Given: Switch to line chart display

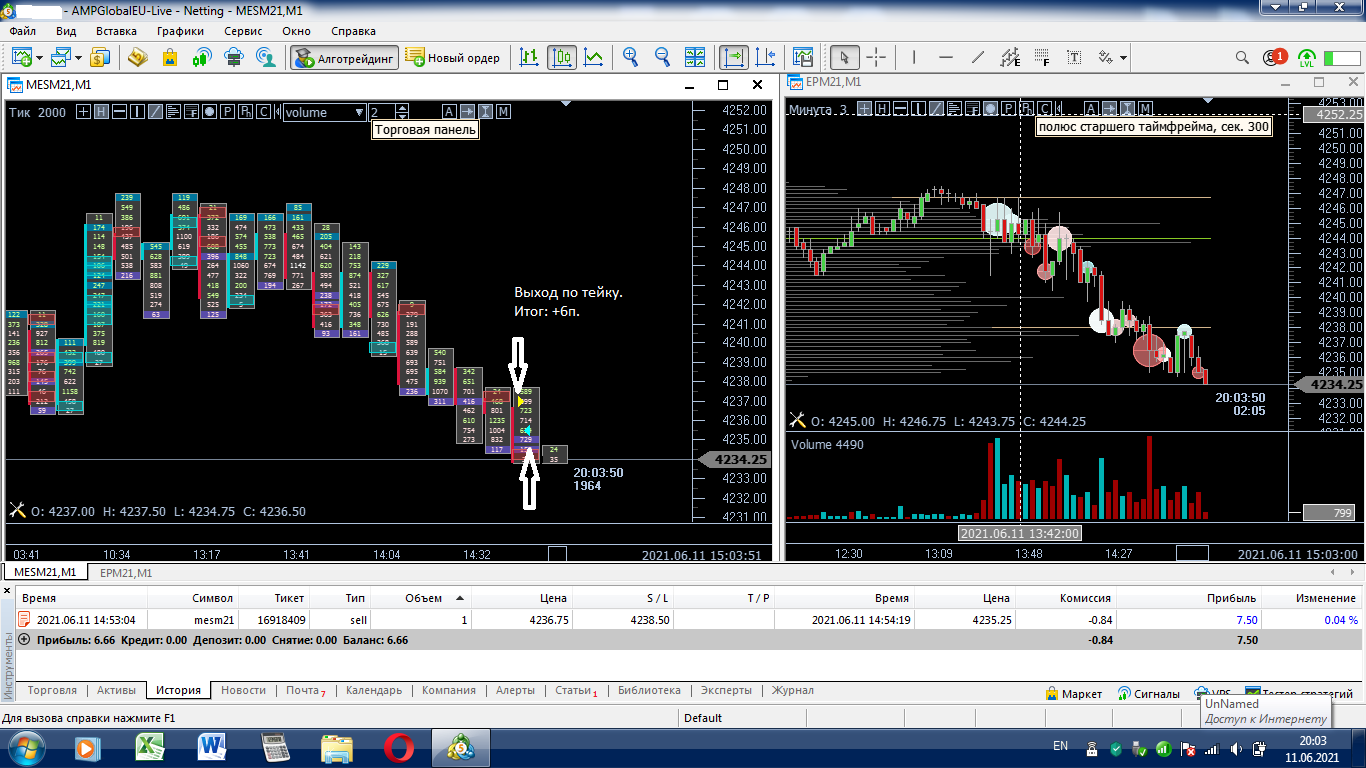Looking at the screenshot, I should tap(594, 57).
